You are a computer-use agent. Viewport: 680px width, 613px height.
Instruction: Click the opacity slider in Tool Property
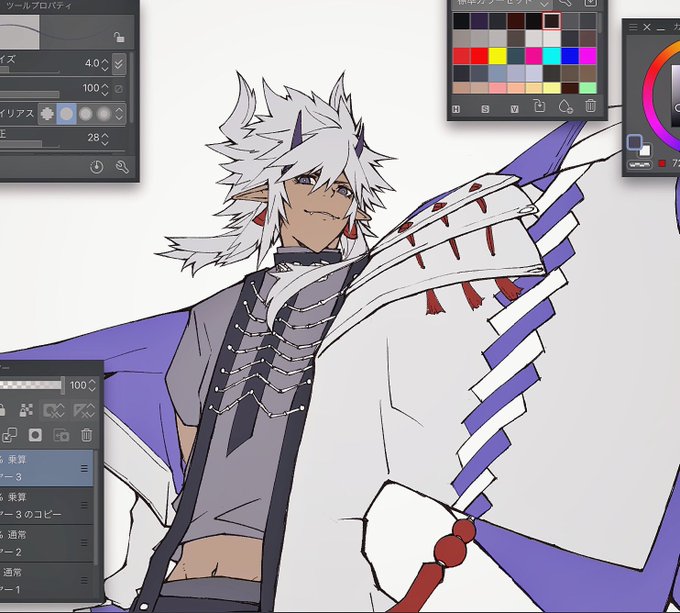pos(29,95)
